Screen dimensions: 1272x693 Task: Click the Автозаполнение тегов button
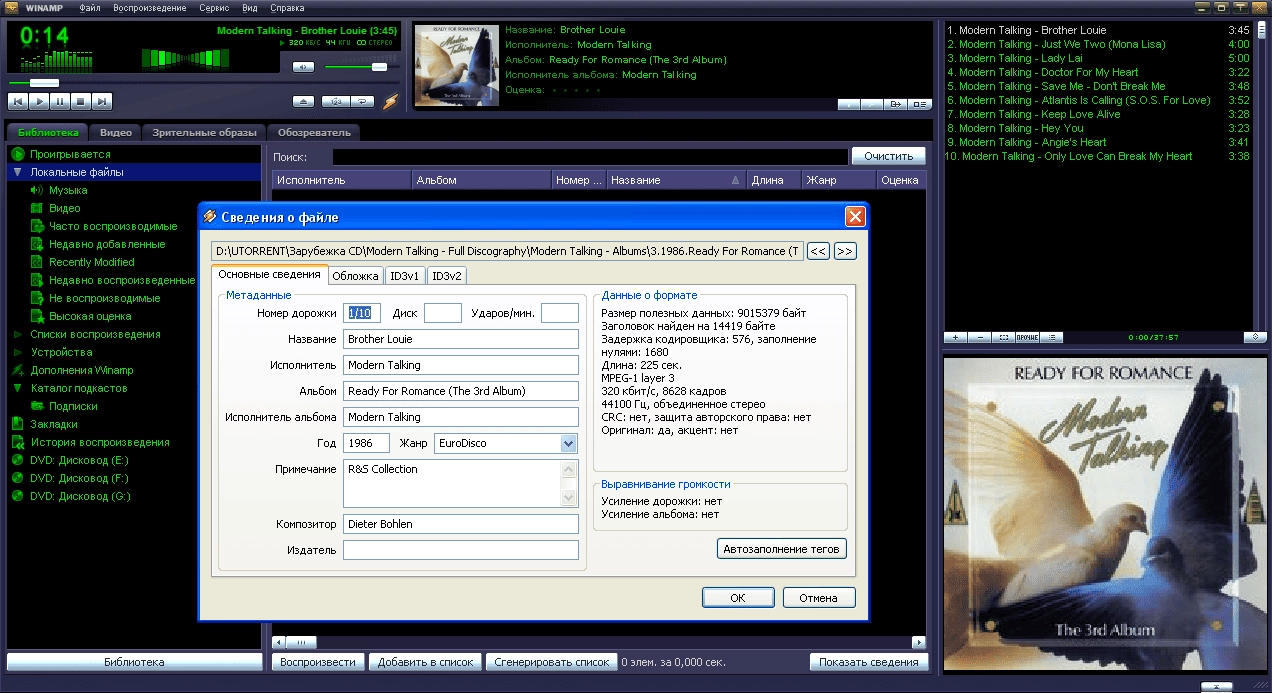(782, 548)
